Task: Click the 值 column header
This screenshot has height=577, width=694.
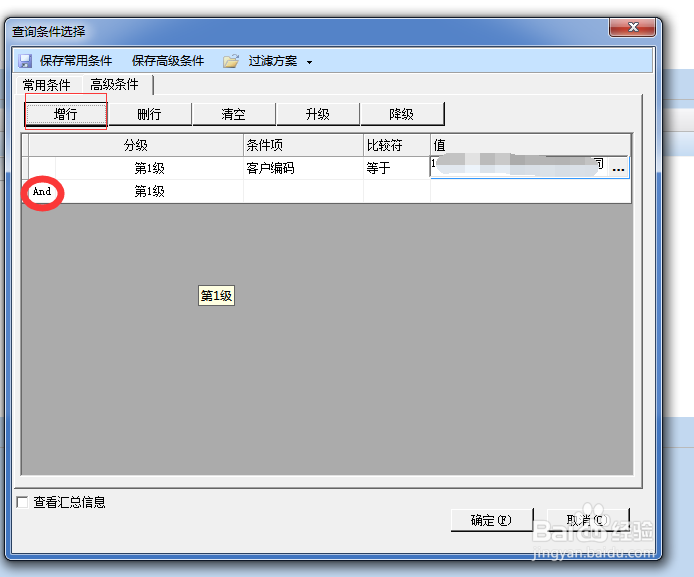Action: 530,145
